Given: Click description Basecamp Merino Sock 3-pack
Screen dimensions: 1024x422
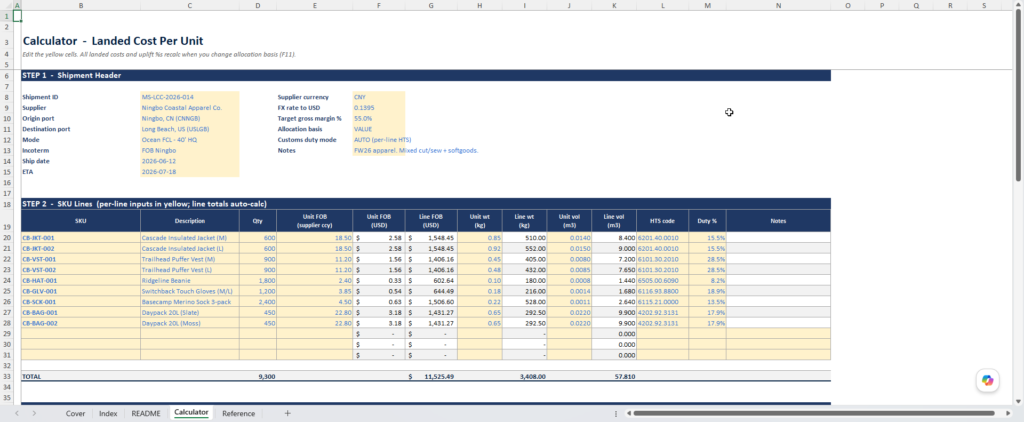Looking at the screenshot, I should (x=190, y=302).
